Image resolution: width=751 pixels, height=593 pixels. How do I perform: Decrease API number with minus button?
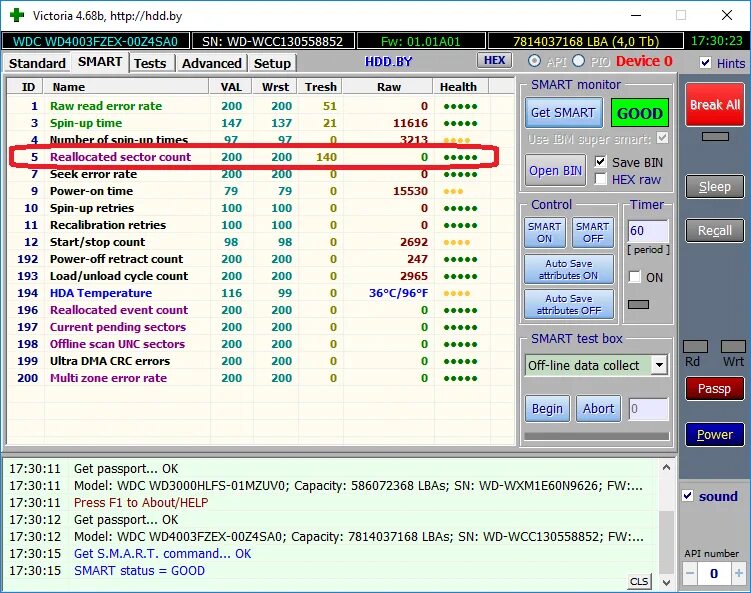pos(690,573)
